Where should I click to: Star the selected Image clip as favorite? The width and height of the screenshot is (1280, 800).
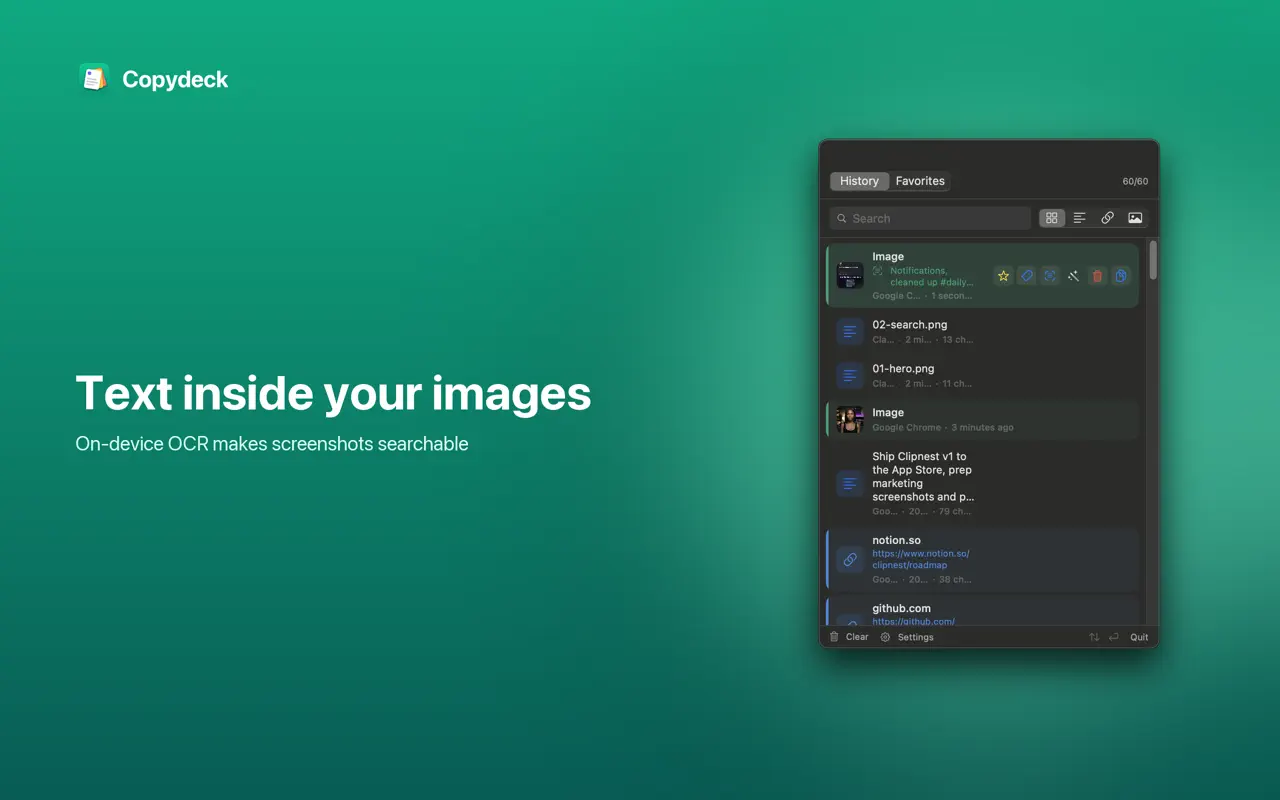pos(1003,276)
